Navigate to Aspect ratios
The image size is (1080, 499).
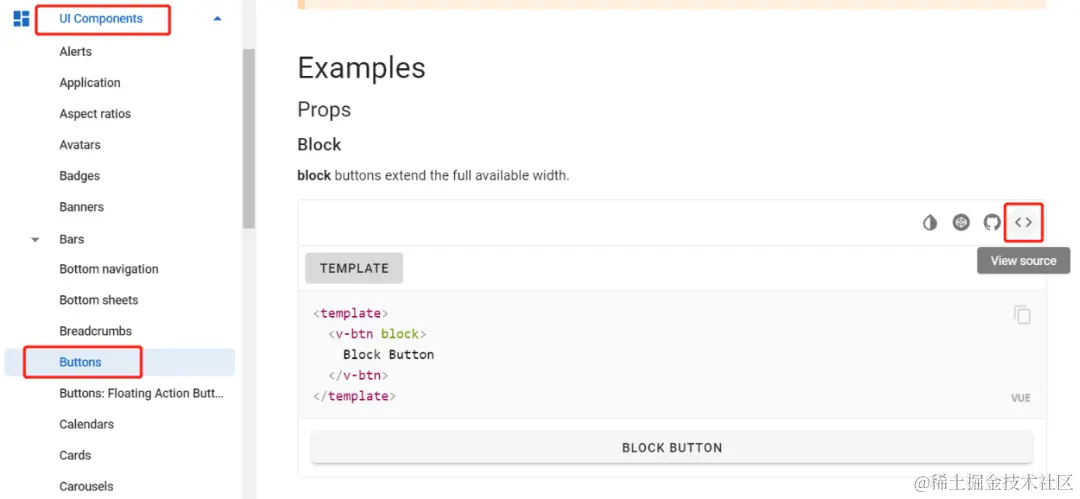(95, 114)
